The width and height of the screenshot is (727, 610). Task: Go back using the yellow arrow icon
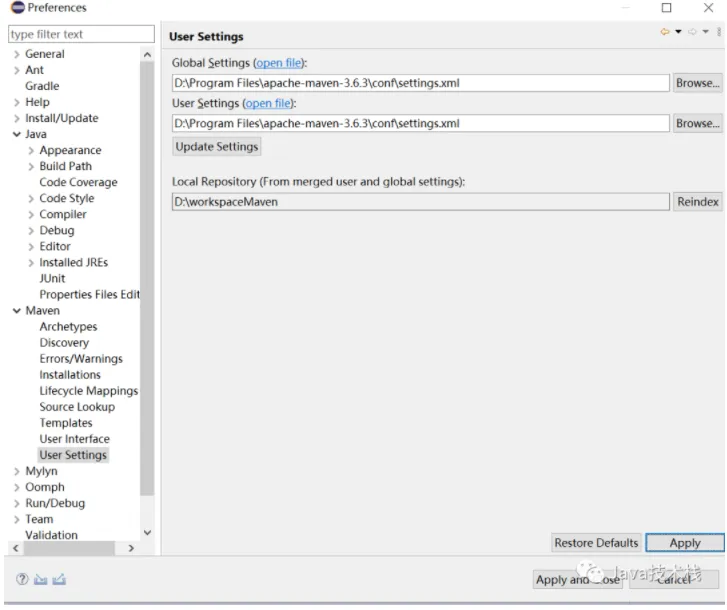[x=665, y=32]
